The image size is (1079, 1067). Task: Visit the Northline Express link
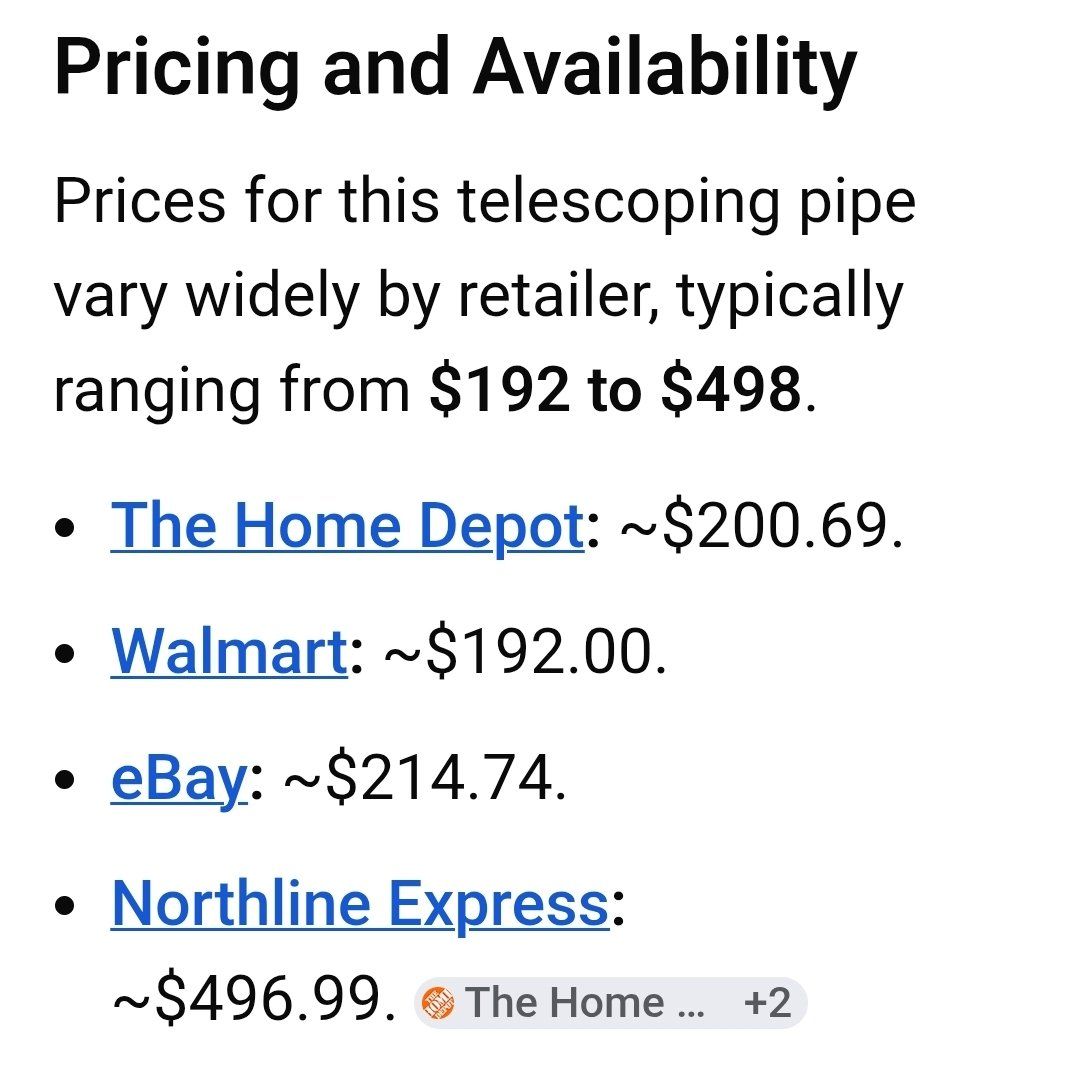(360, 905)
